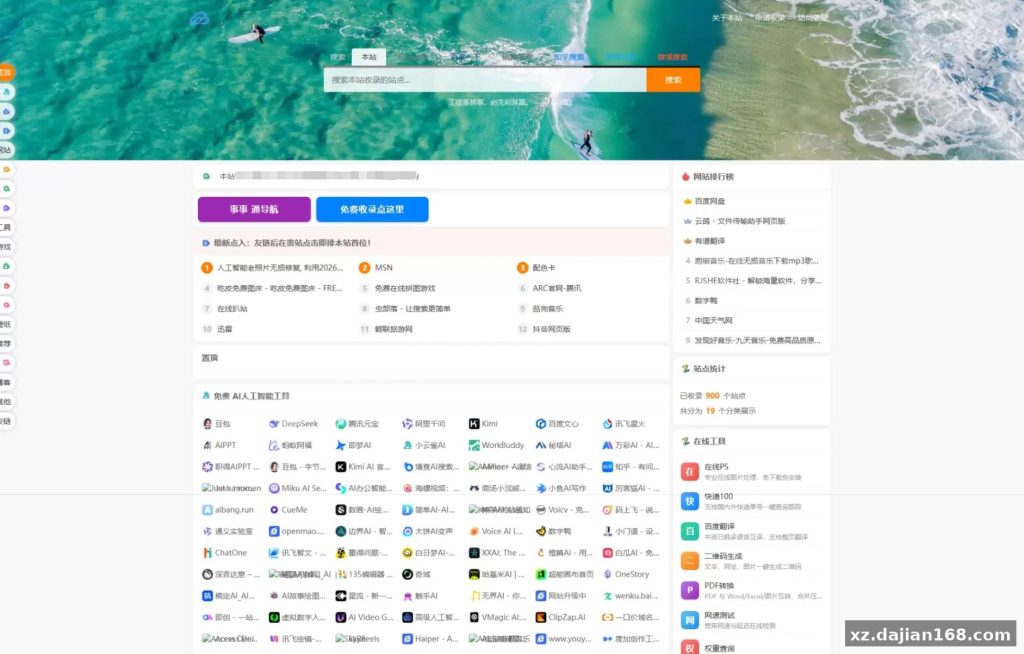Open the DeepSeek site icon
This screenshot has height=654, width=1024.
coord(274,424)
